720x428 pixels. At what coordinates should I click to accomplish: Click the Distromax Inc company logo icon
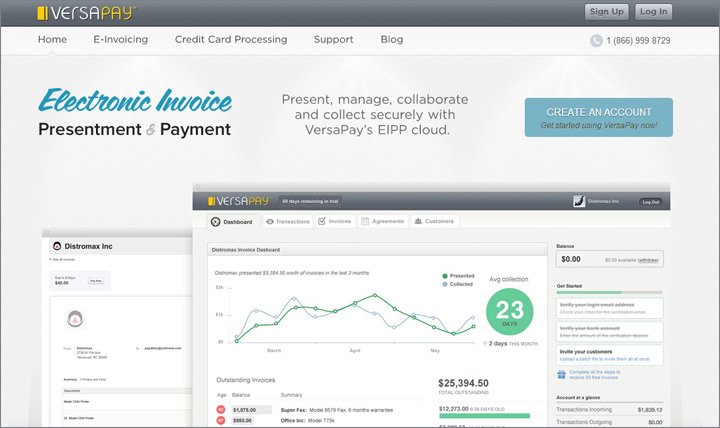pyautogui.click(x=578, y=201)
